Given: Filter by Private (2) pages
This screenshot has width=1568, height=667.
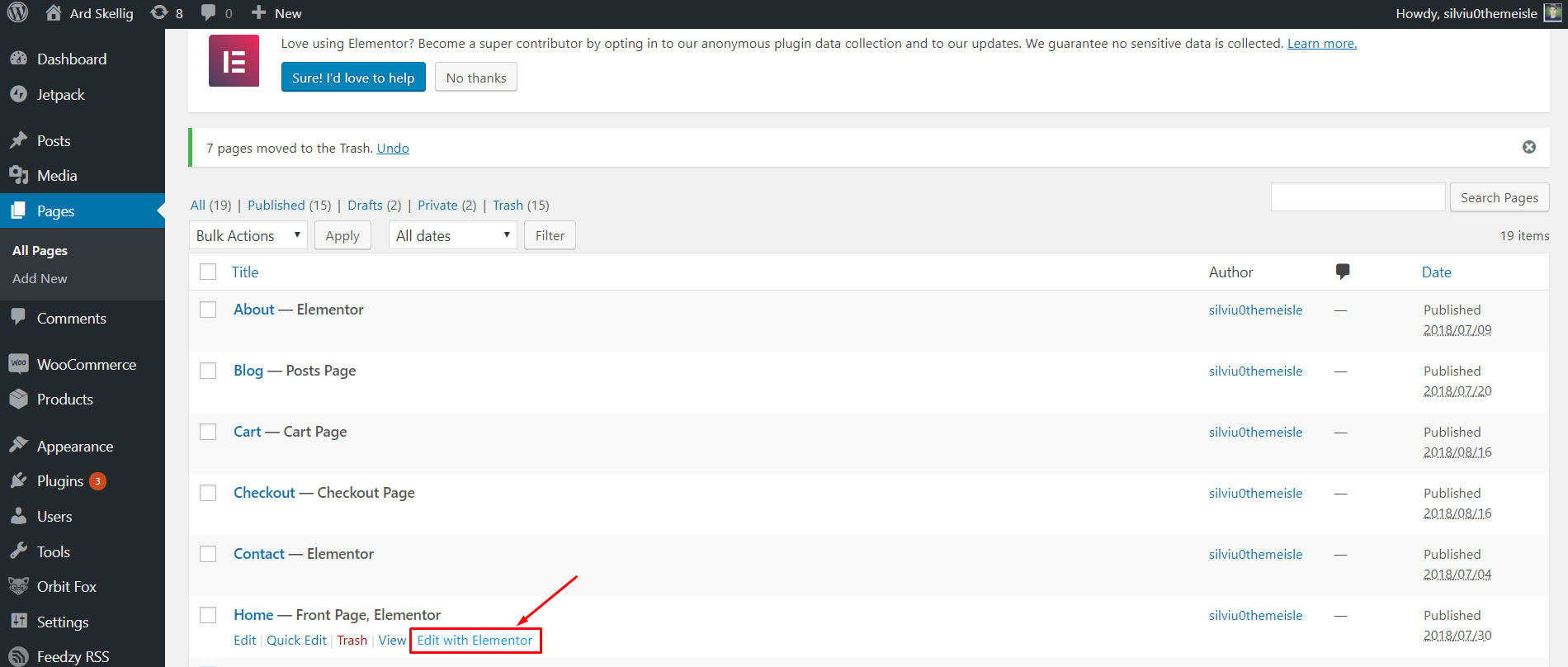Looking at the screenshot, I should point(446,205).
